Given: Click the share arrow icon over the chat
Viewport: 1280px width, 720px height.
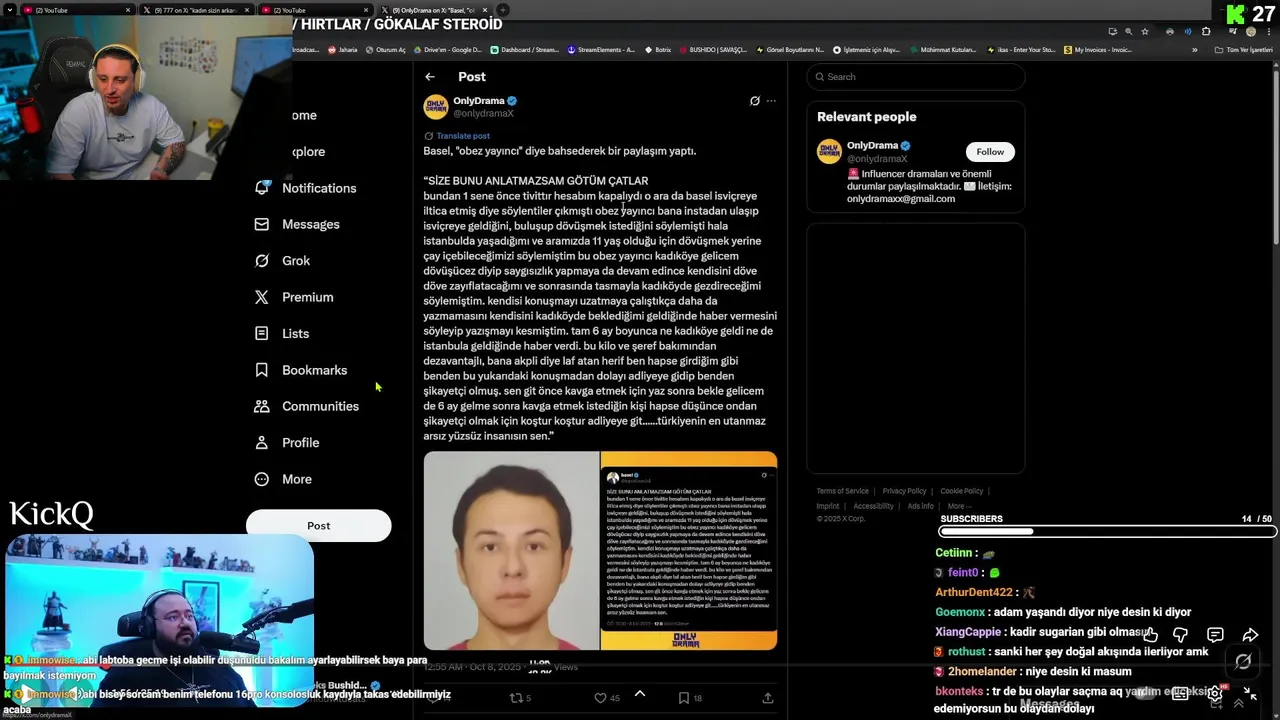Looking at the screenshot, I should coord(1250,635).
